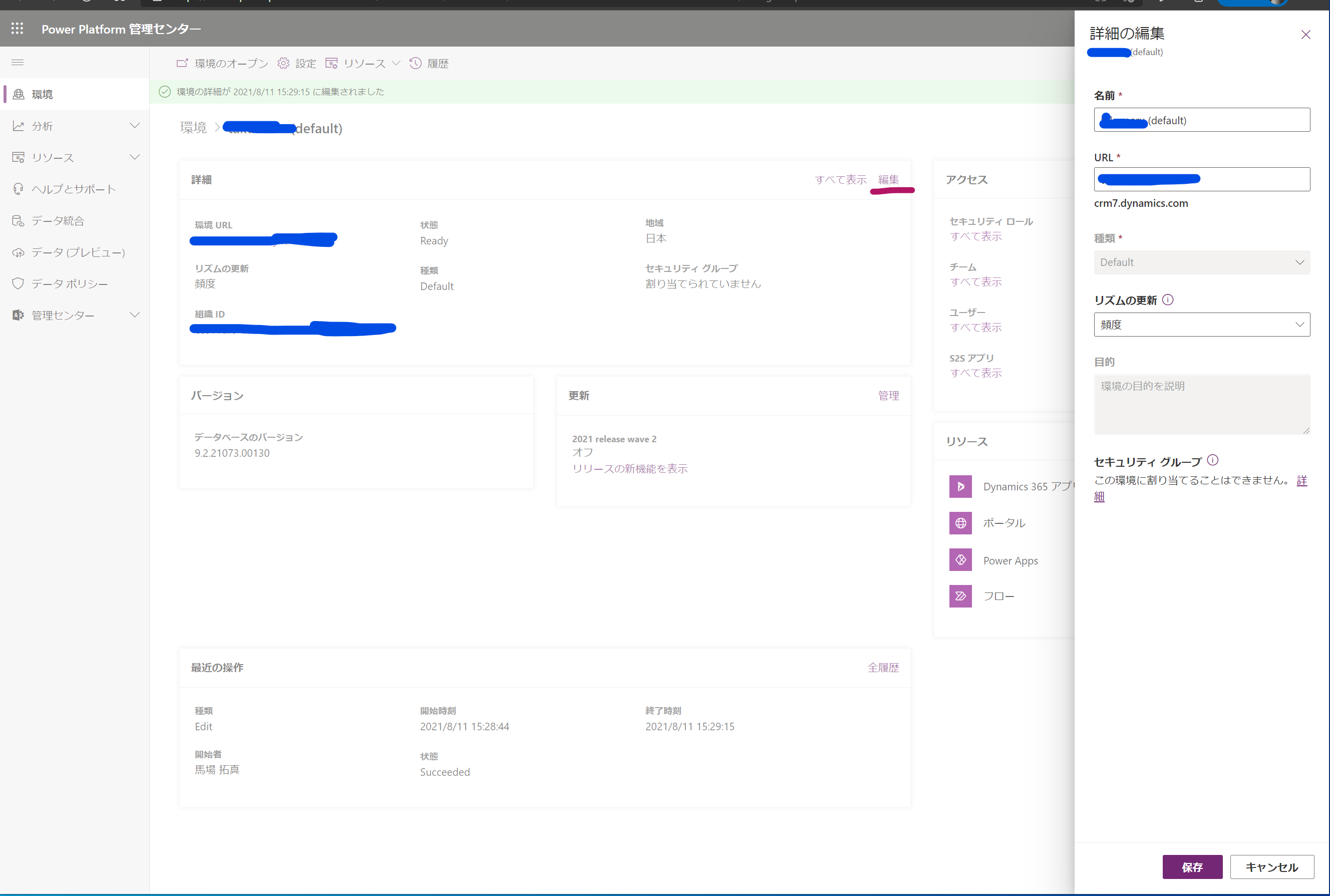Click the success check icon in notification
The width and height of the screenshot is (1330, 896).
click(x=165, y=92)
